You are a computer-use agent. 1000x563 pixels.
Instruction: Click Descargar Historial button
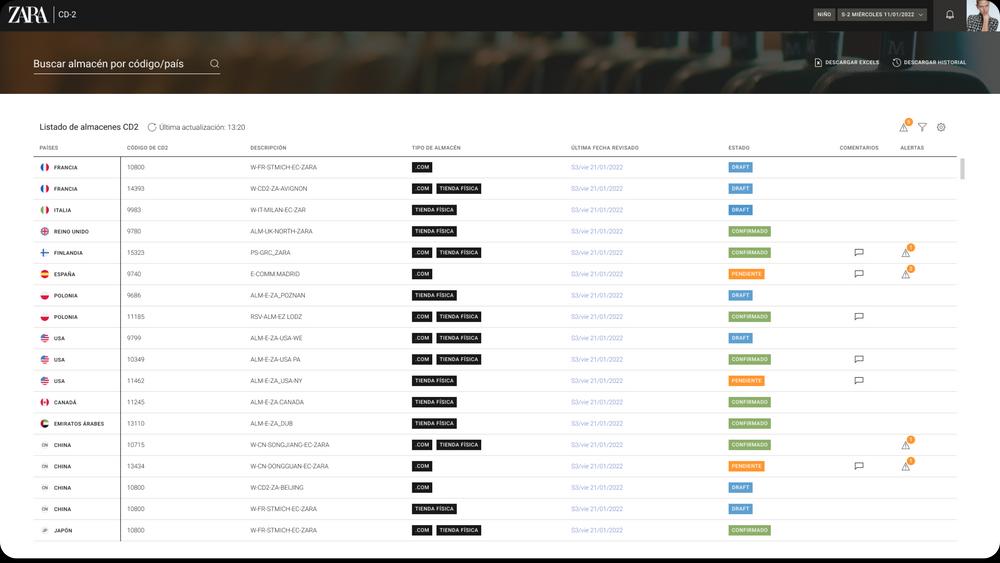pyautogui.click(x=929, y=62)
